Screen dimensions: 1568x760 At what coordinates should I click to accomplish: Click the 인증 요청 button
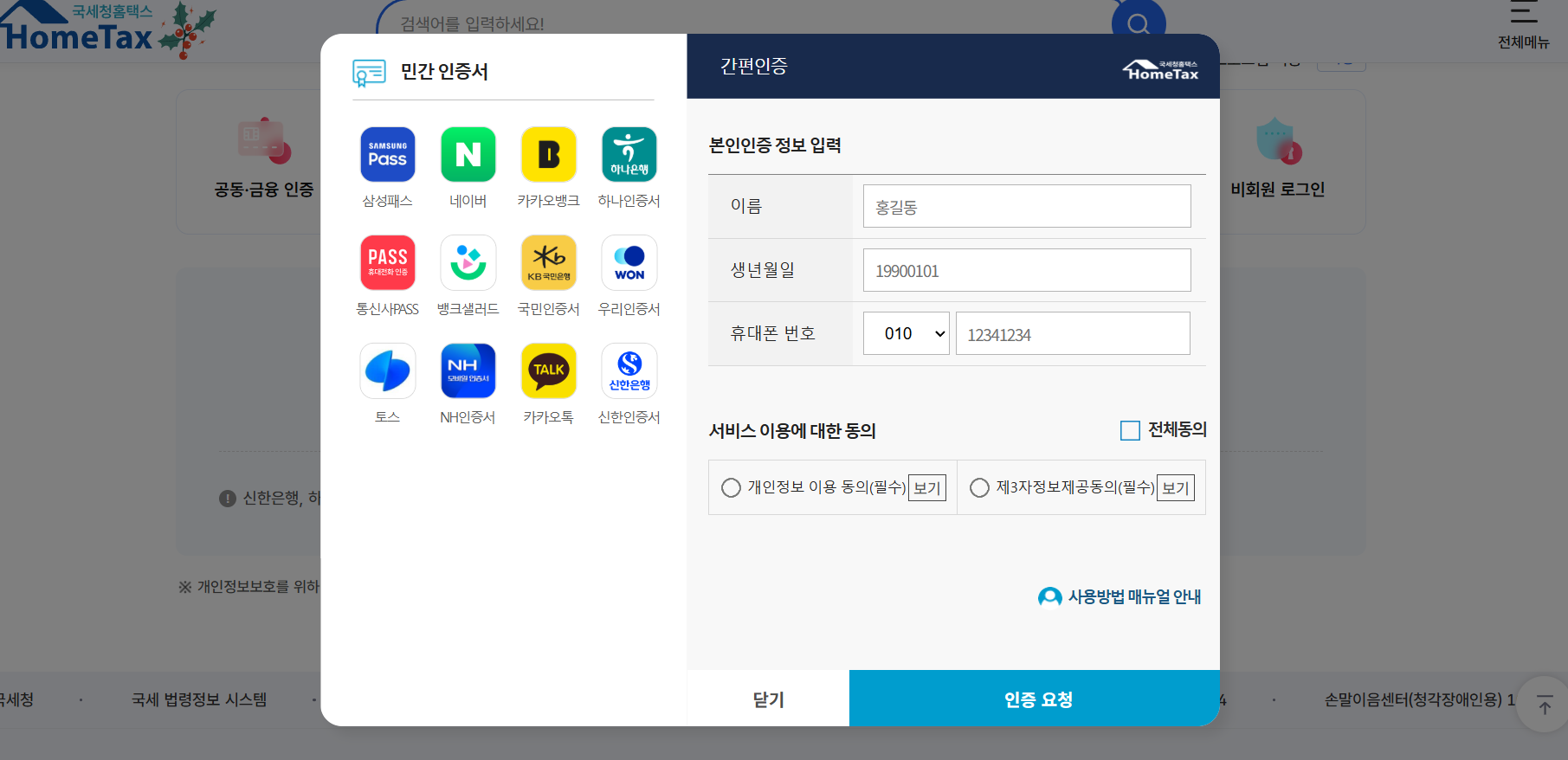1035,699
